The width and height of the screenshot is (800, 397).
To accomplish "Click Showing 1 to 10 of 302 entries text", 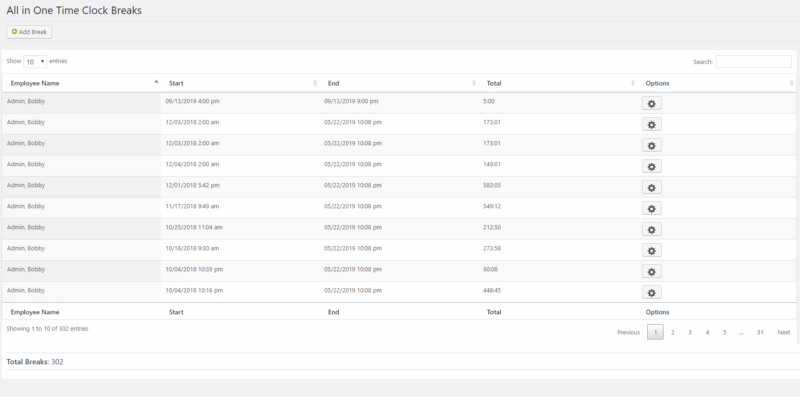I will pos(47,329).
